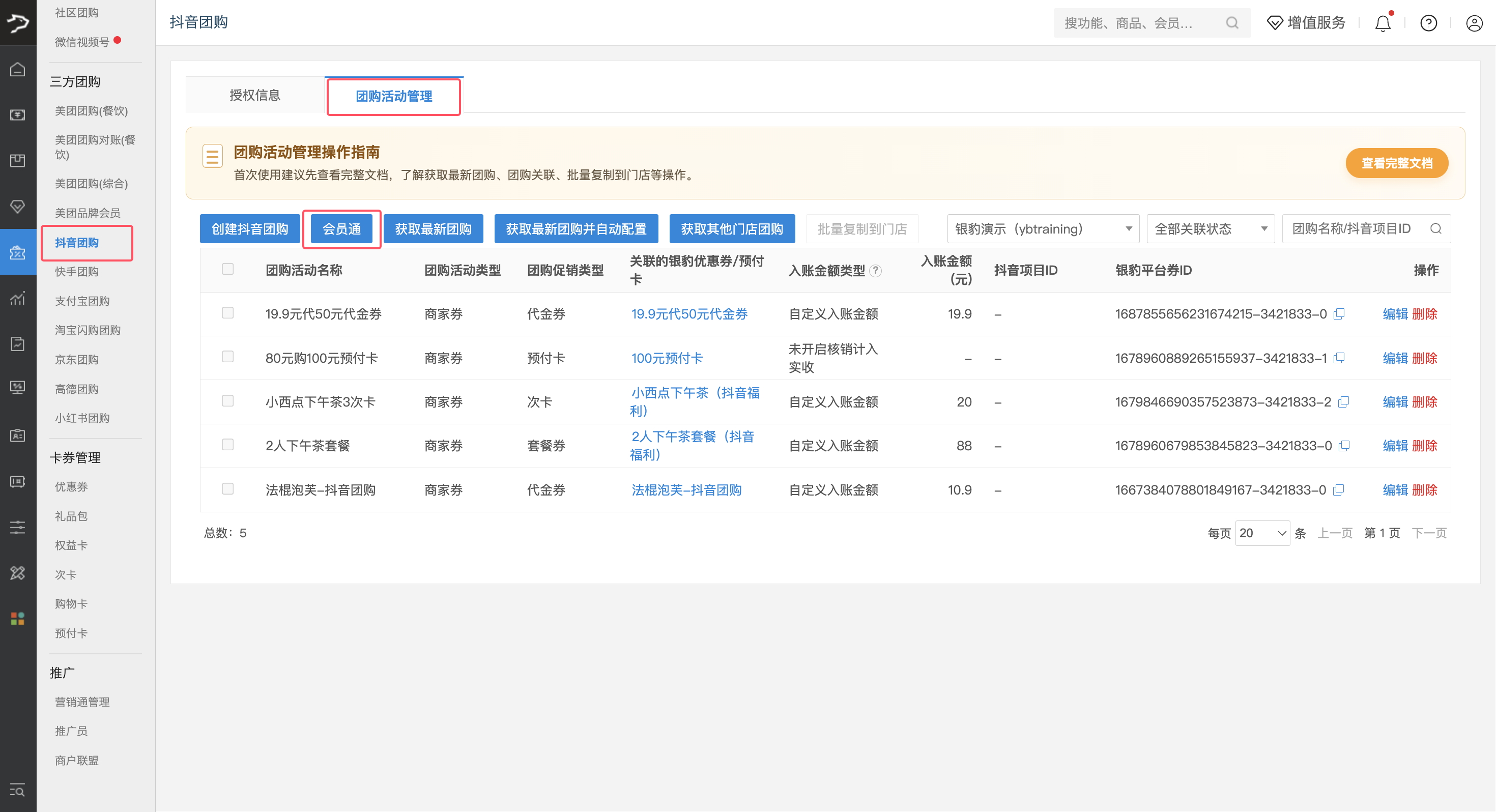Image resolution: width=1496 pixels, height=812 pixels.
Task: Copy coupon ID ending 155937-3421833-1
Action: pyautogui.click(x=1339, y=358)
